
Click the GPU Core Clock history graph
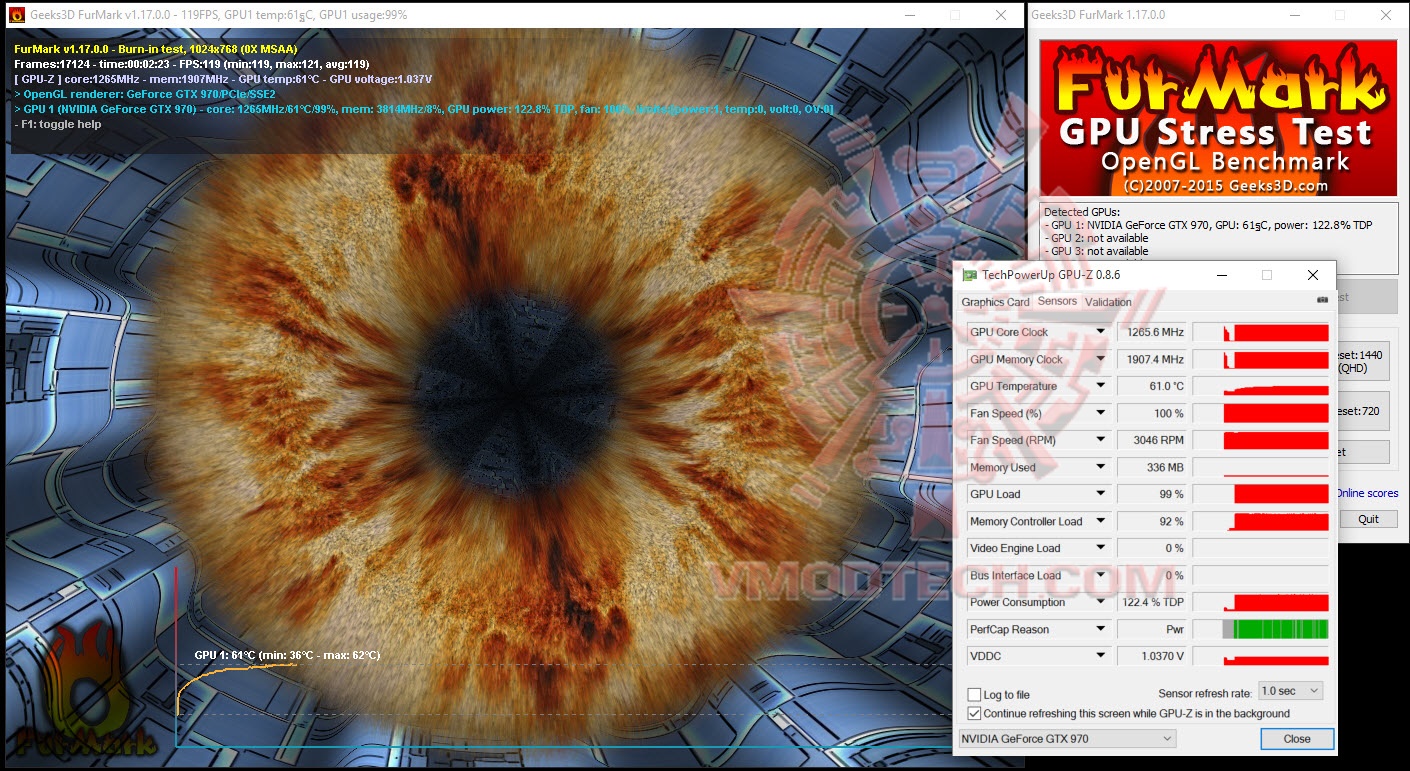tap(1261, 332)
